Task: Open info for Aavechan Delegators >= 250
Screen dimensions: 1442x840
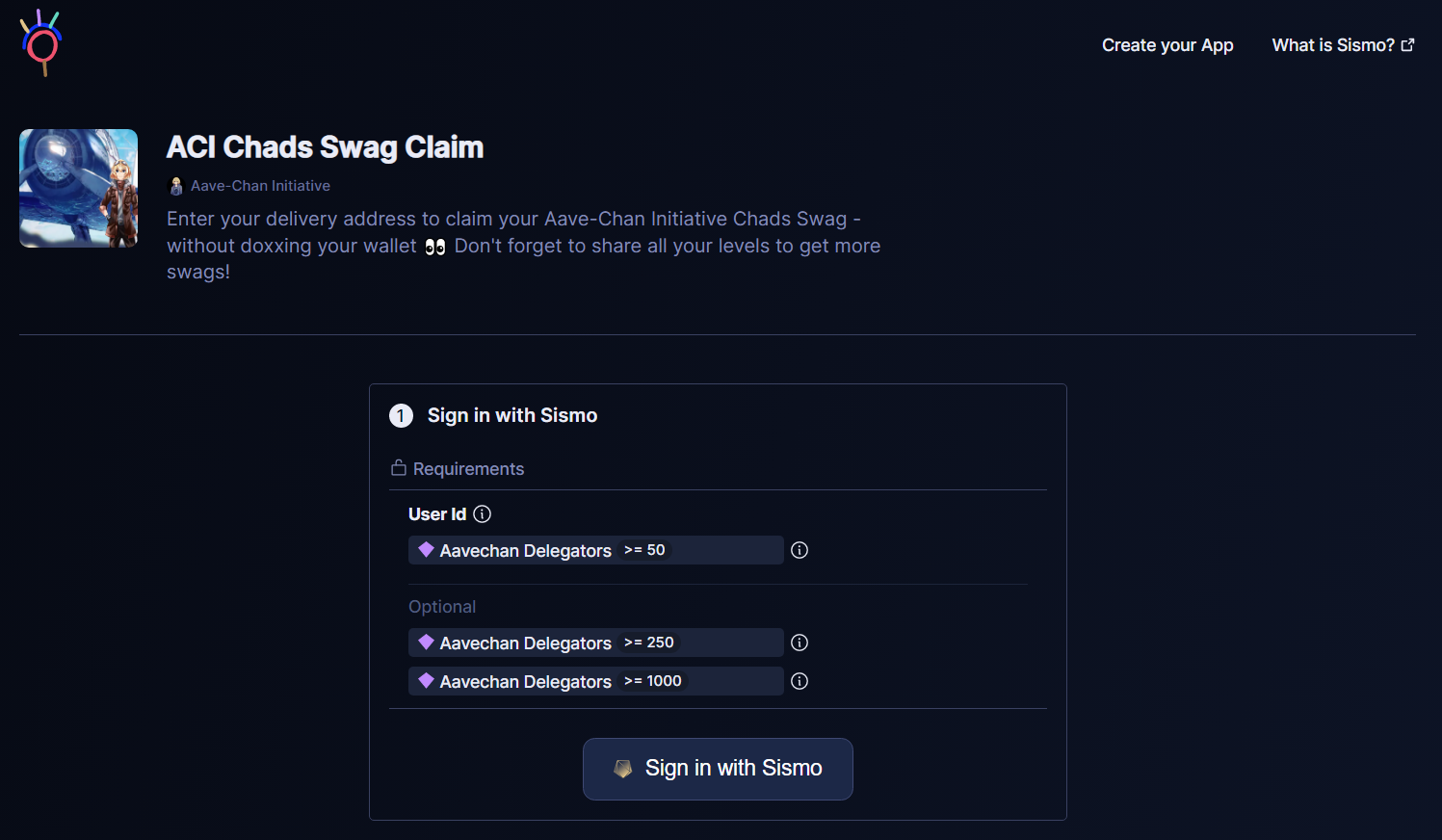Action: point(800,643)
